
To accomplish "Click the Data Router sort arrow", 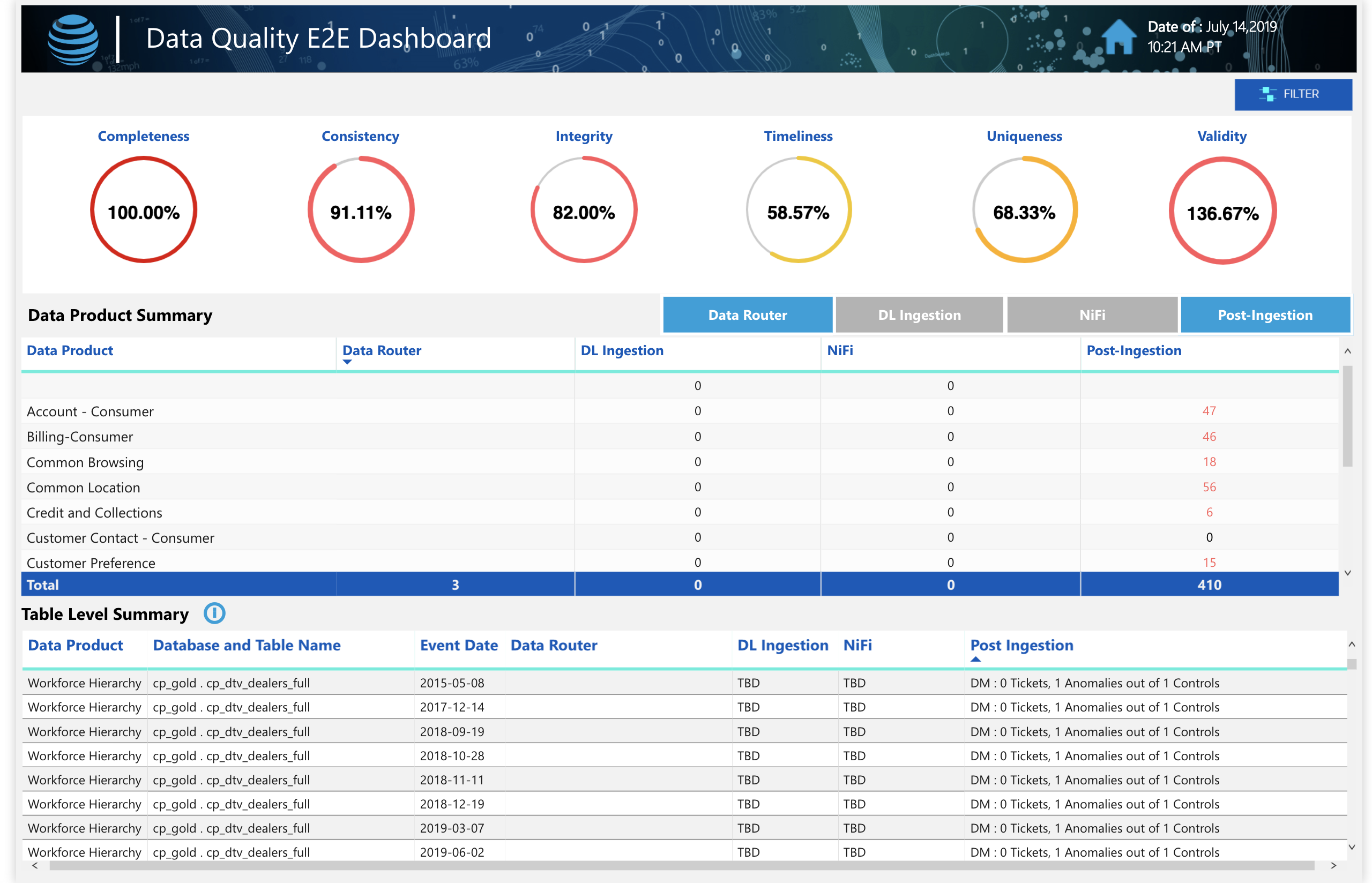I will coord(347,362).
